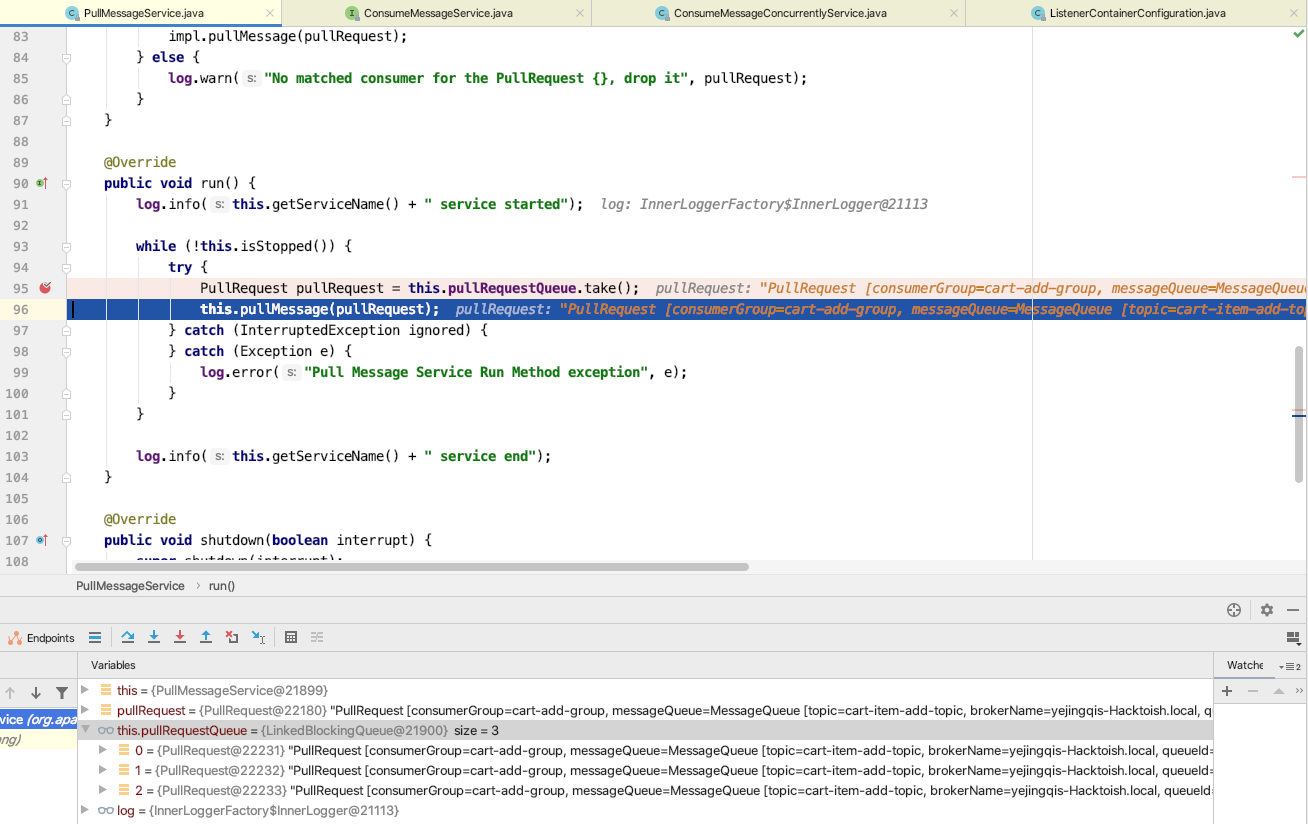The image size is (1308, 824).
Task: Click the green inspection checkmark indicator
Action: [1298, 34]
